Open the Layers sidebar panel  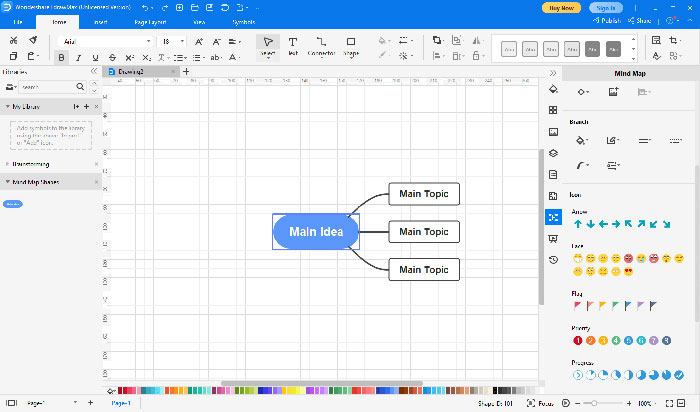tap(553, 153)
